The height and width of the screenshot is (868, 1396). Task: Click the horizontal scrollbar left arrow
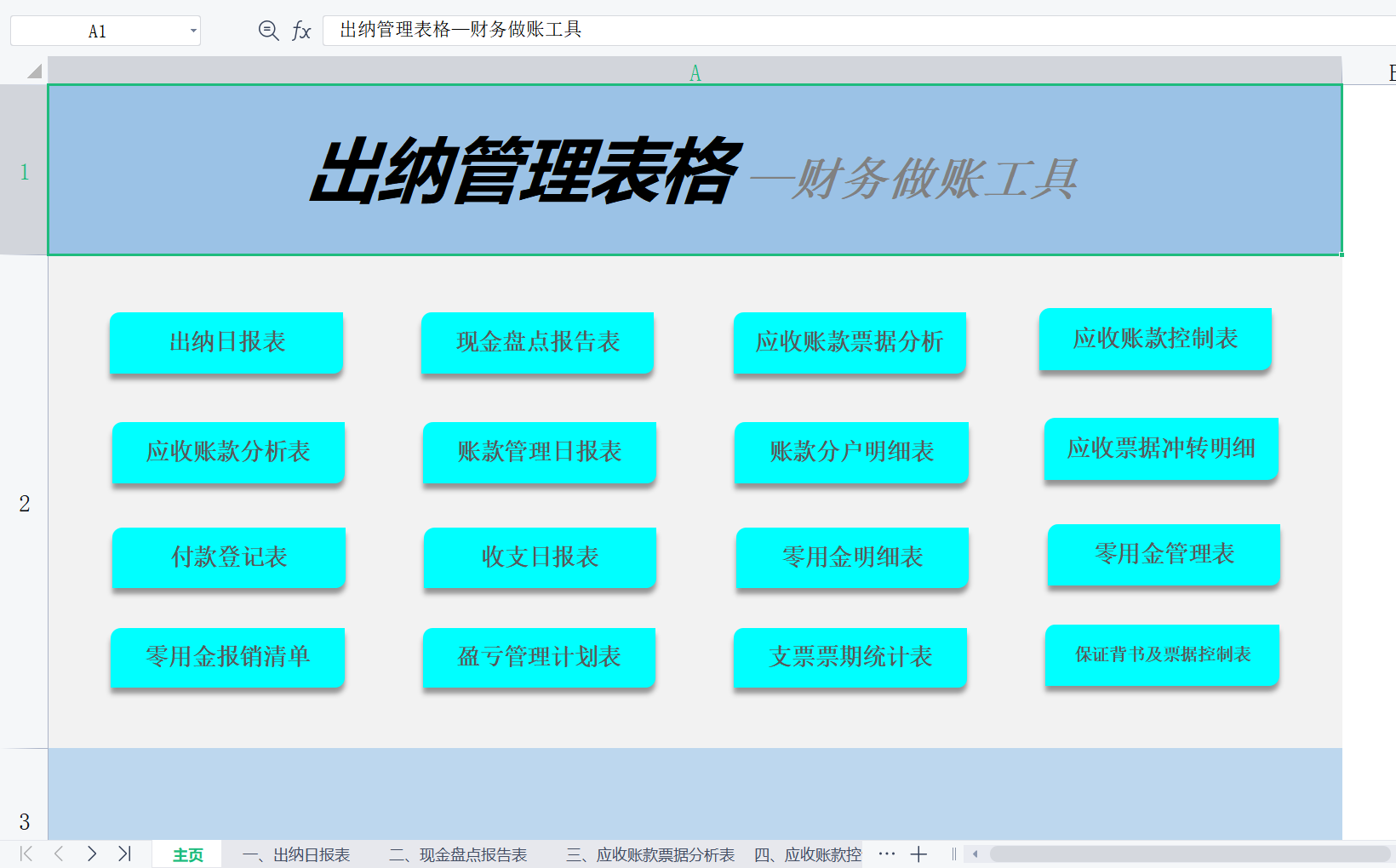click(x=975, y=854)
